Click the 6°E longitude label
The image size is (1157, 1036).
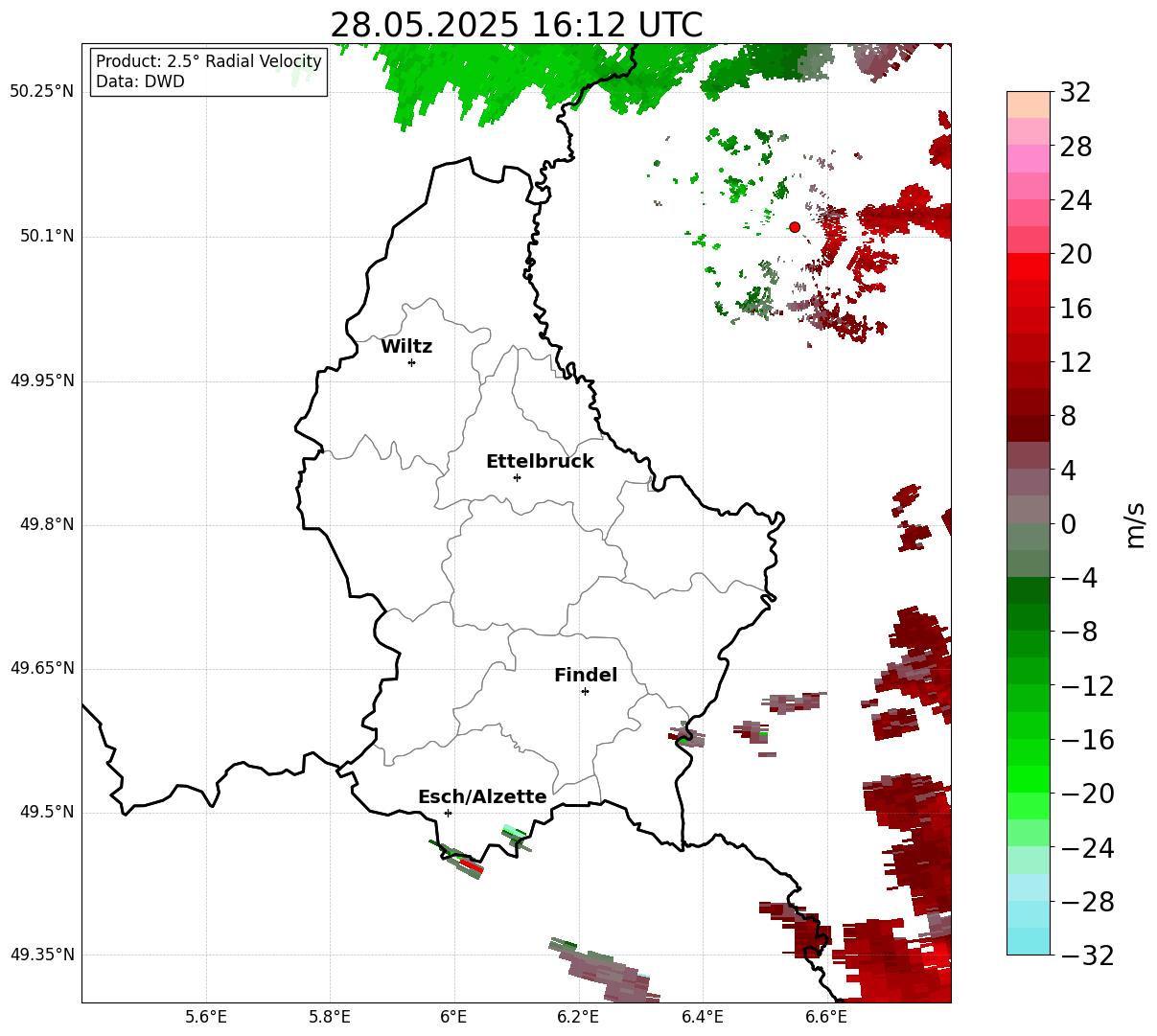454,1017
